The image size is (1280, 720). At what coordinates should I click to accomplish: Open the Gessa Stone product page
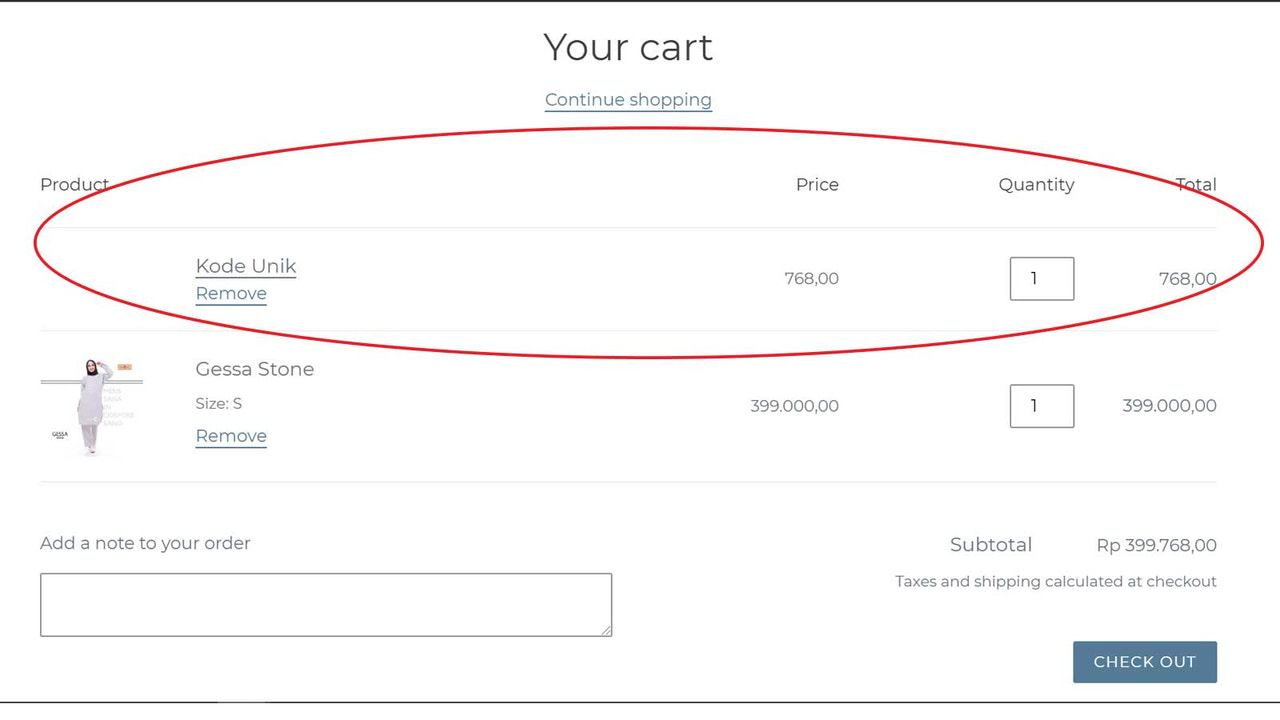pyautogui.click(x=255, y=369)
